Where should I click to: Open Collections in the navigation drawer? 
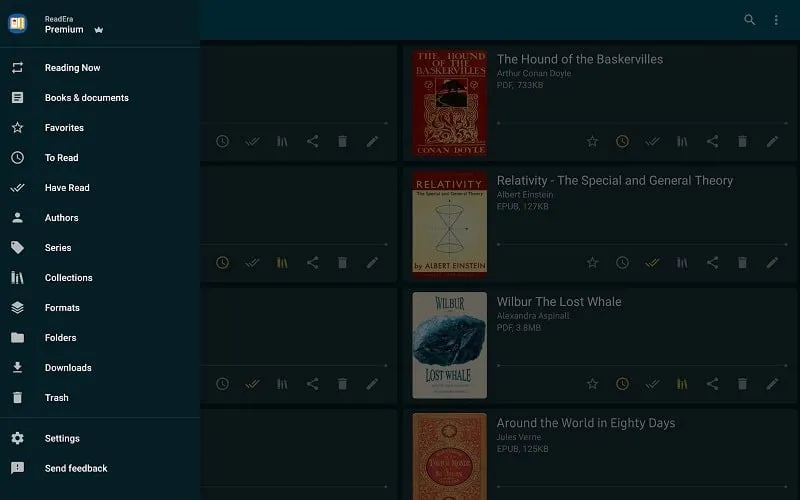68,278
